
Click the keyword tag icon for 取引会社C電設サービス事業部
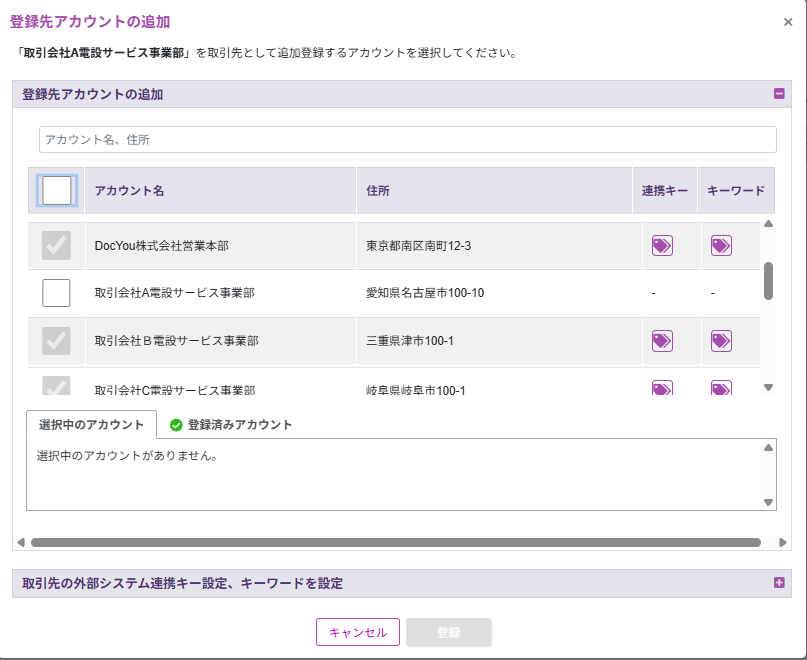click(x=721, y=388)
